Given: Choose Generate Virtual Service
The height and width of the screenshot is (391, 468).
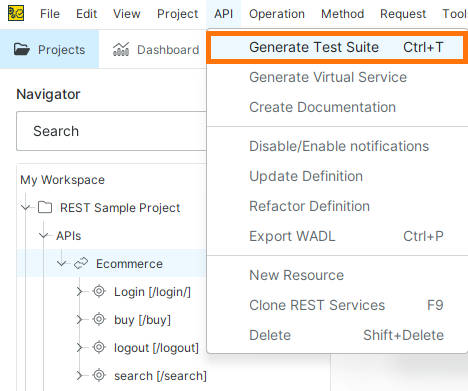Looking at the screenshot, I should (337, 77).
